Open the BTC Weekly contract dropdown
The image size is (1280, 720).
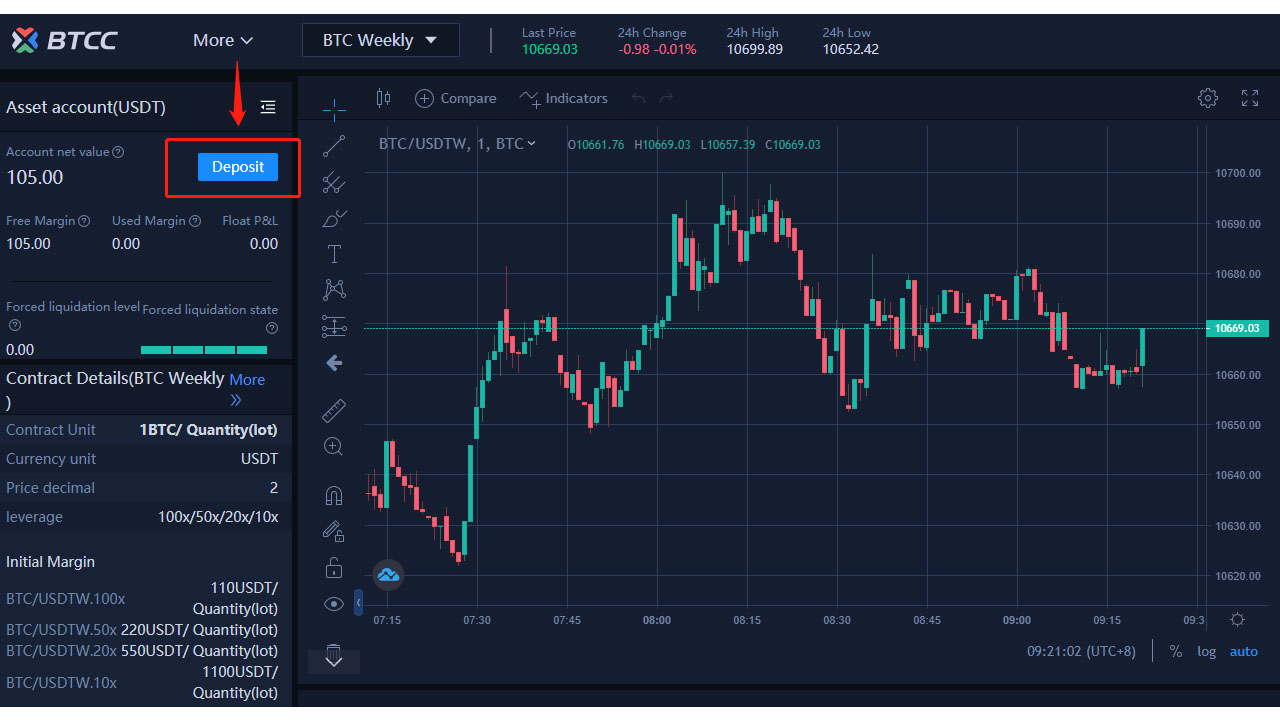381,40
